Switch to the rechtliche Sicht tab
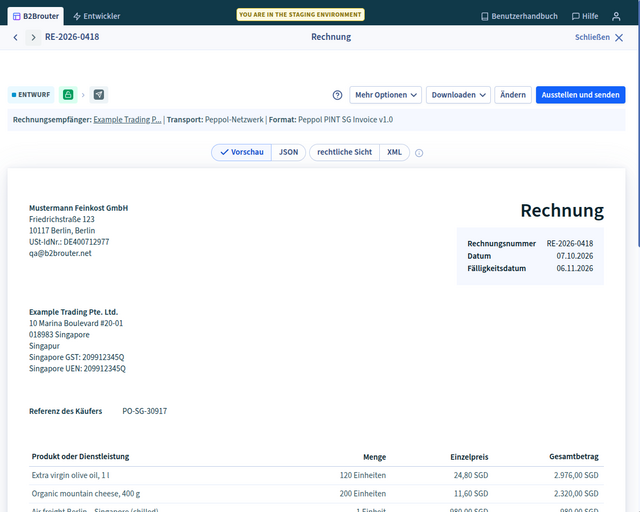This screenshot has width=640, height=512. tap(344, 152)
